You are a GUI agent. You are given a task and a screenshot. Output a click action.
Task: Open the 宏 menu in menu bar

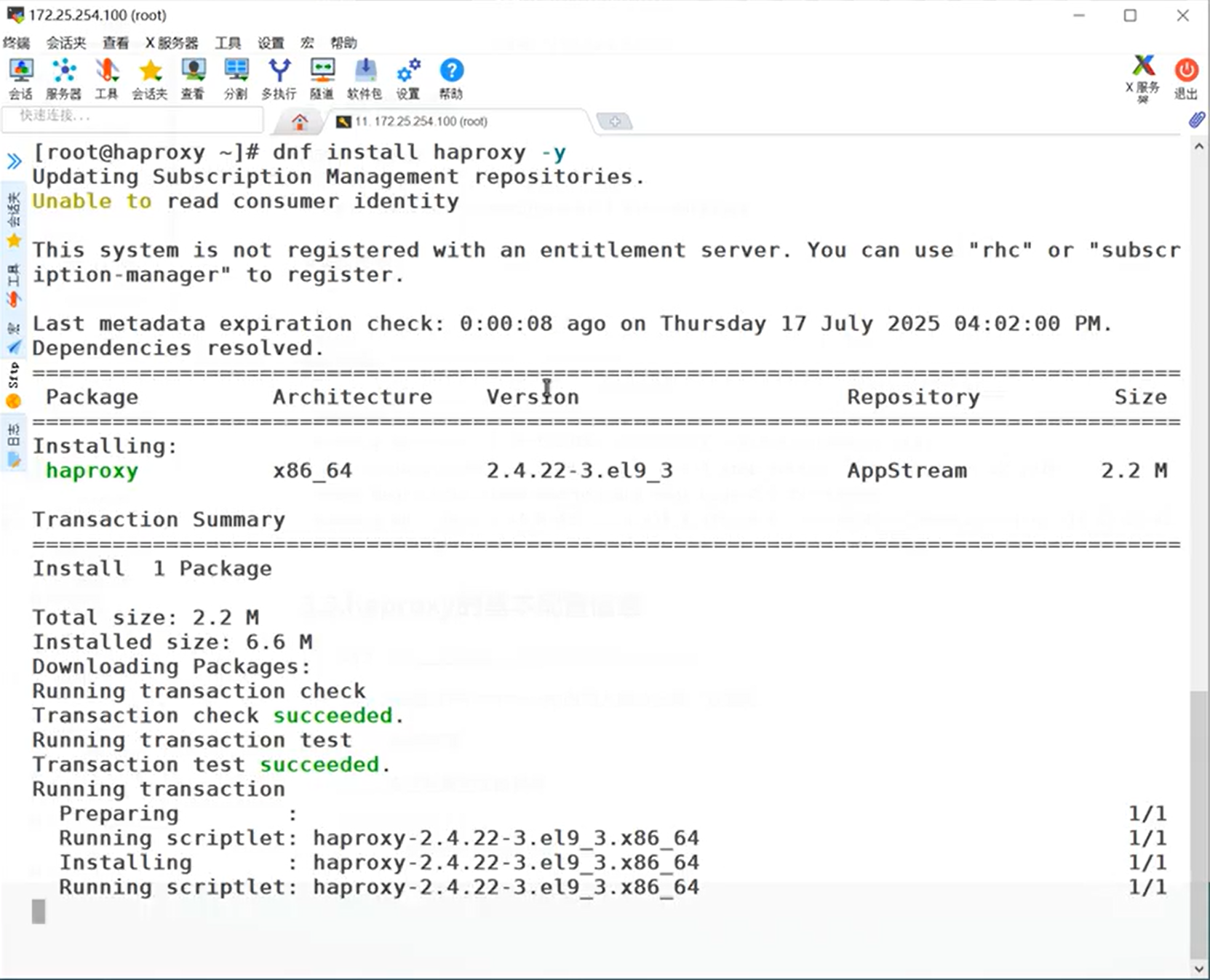(307, 43)
